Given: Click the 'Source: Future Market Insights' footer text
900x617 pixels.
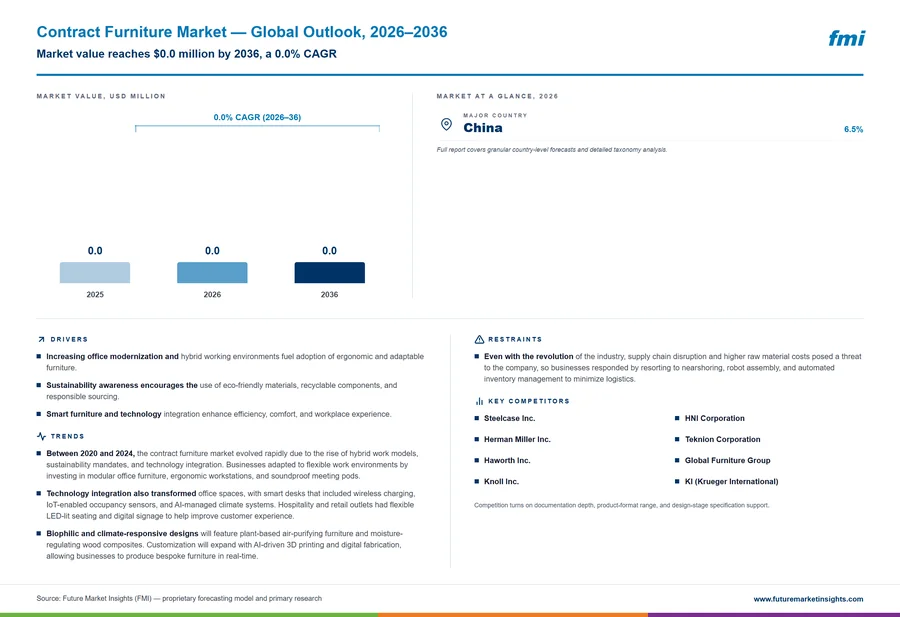Looking at the screenshot, I should 179,599.
